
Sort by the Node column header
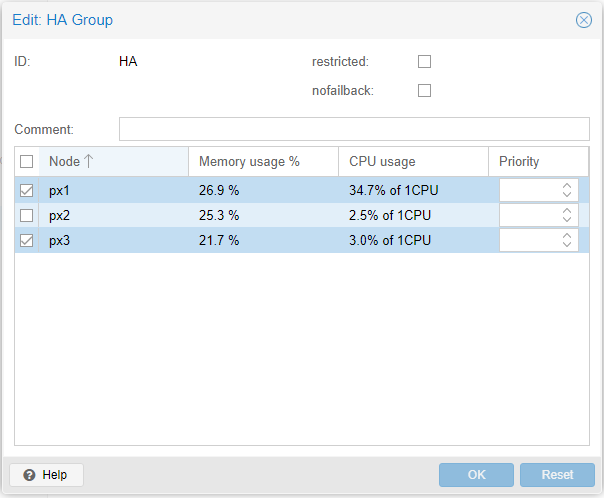click(112, 162)
